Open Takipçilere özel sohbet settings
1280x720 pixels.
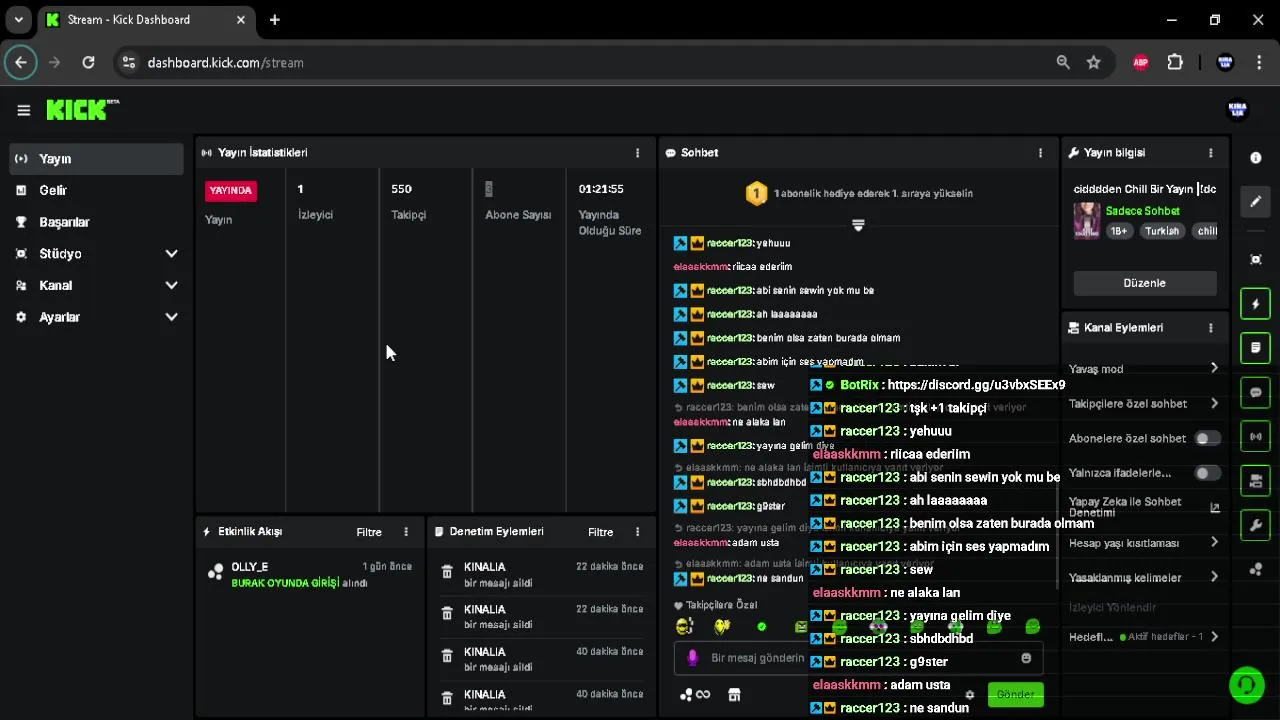[1144, 403]
